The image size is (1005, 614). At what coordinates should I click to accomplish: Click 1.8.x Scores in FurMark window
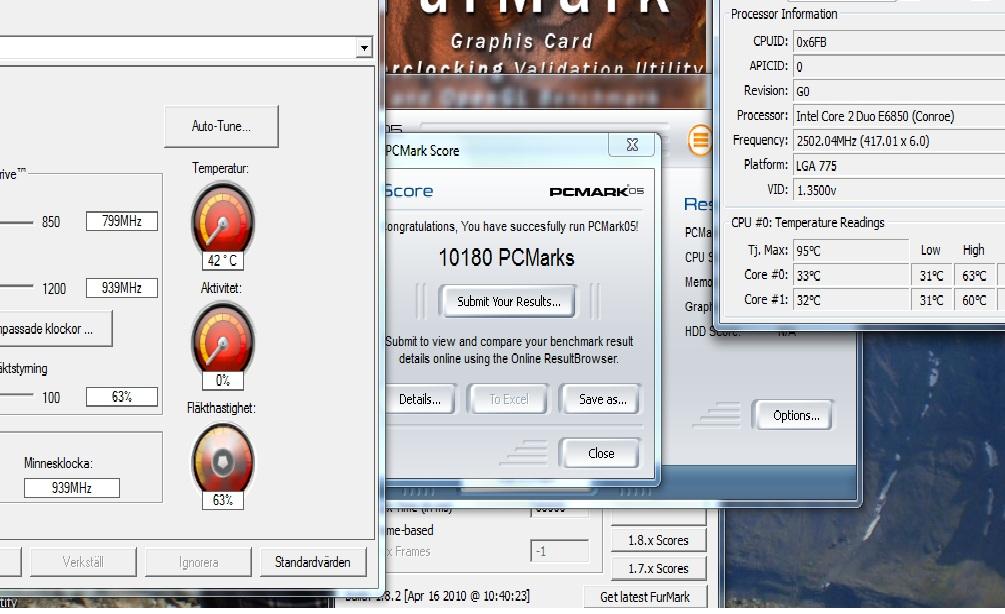pos(658,540)
